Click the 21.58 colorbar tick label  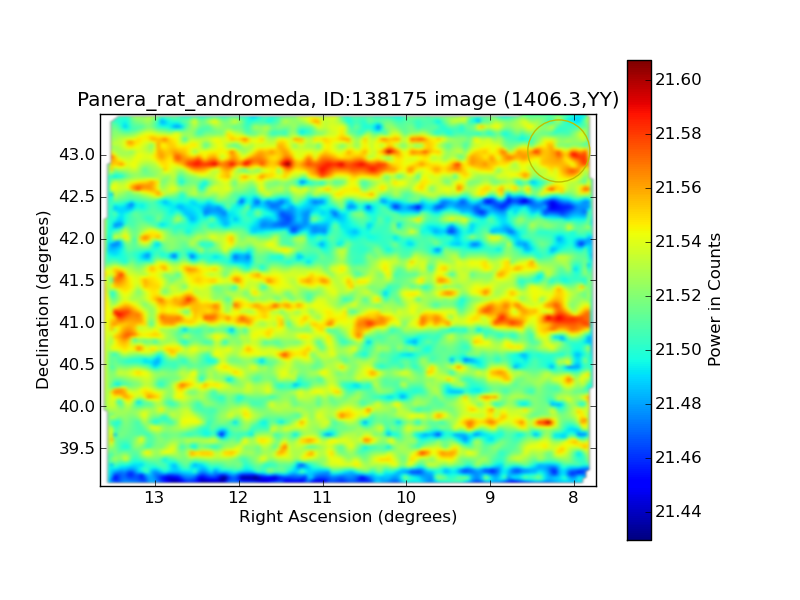pyautogui.click(x=678, y=134)
